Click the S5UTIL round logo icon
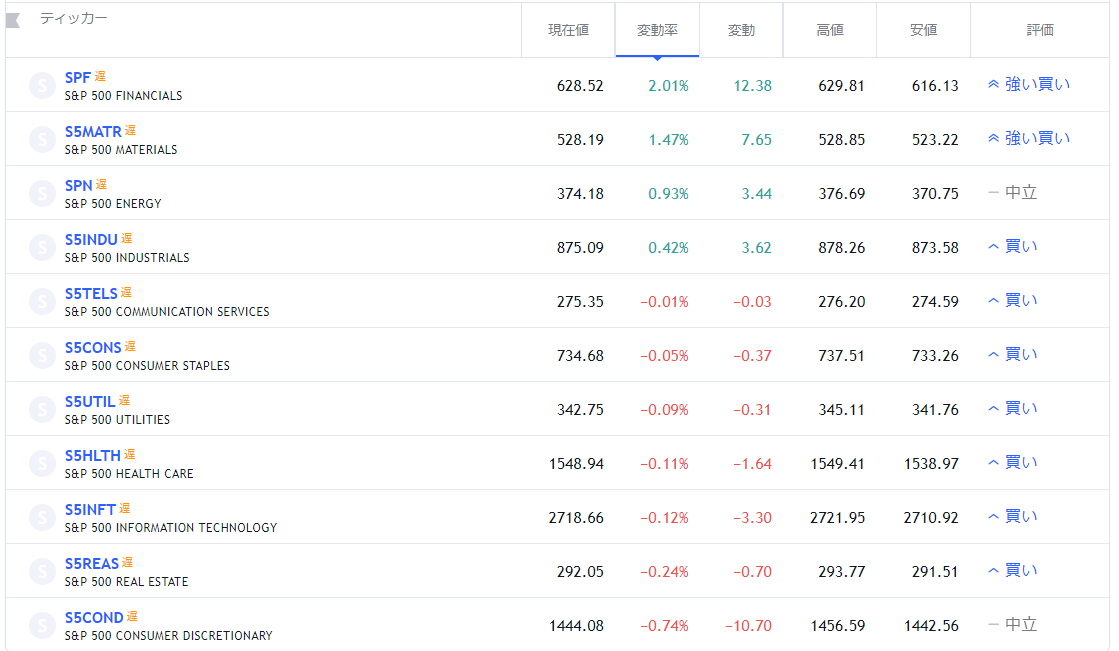 pyautogui.click(x=42, y=410)
